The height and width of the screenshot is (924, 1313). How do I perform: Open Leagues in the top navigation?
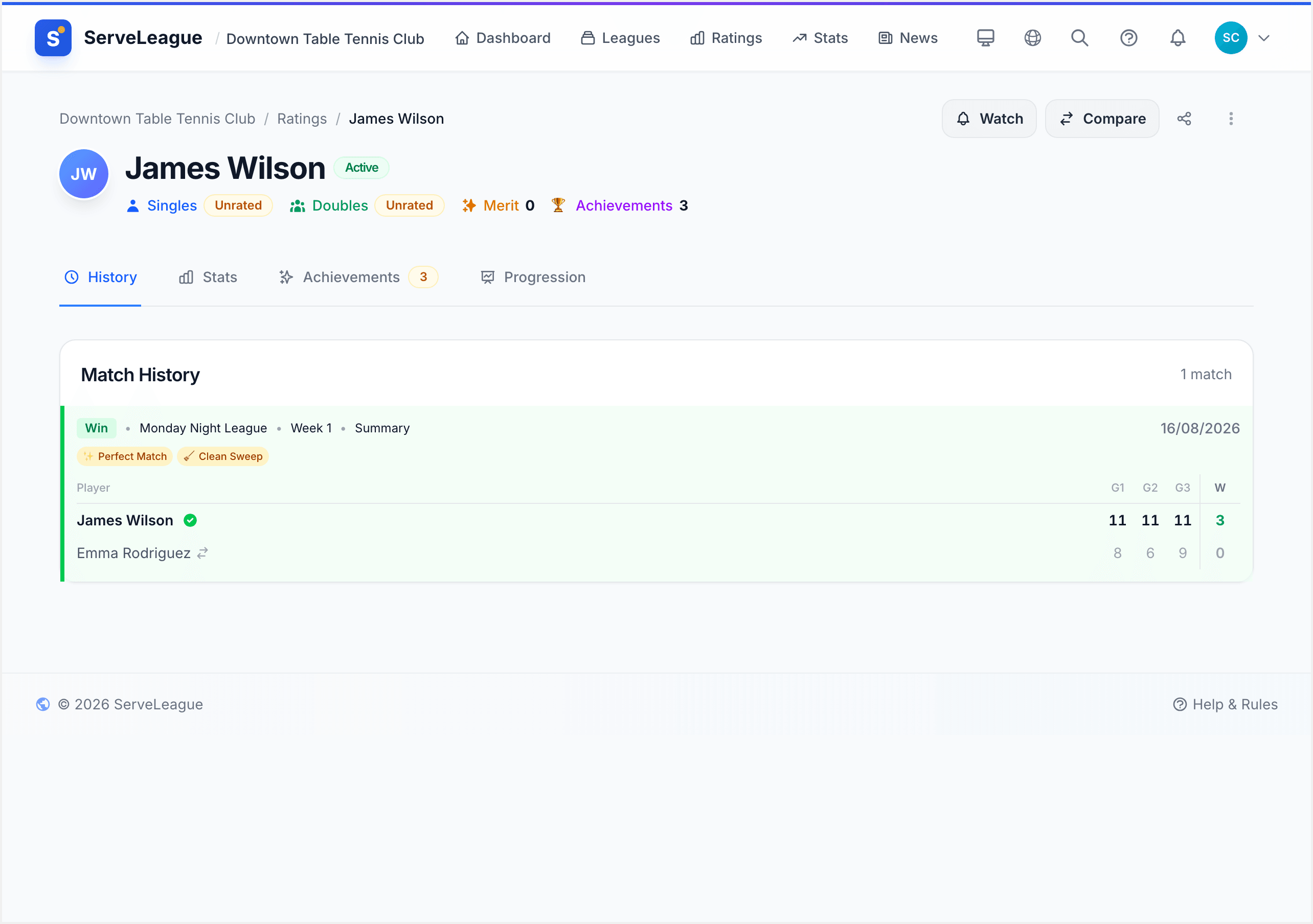pyautogui.click(x=620, y=38)
